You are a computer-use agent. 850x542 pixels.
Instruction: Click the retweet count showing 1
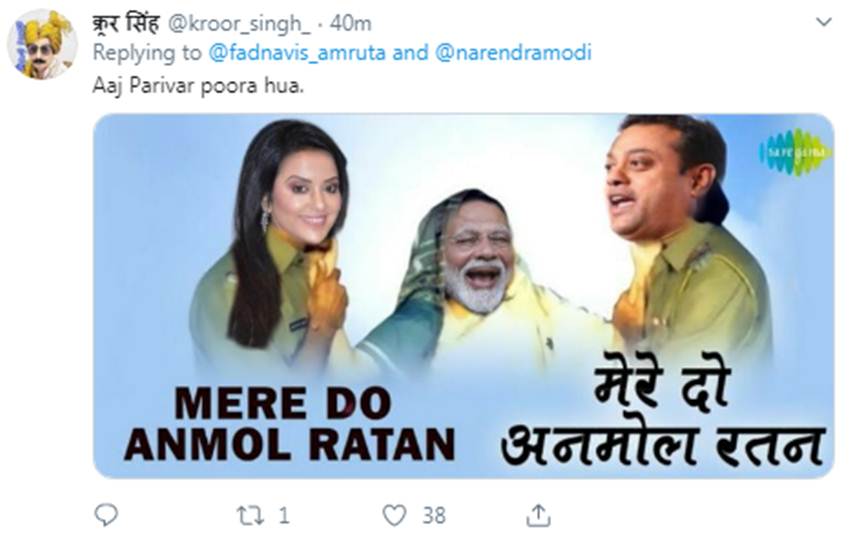284,515
